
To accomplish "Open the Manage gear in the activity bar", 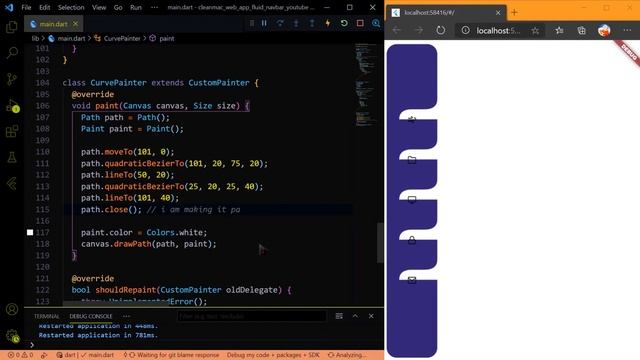I will click(12, 336).
